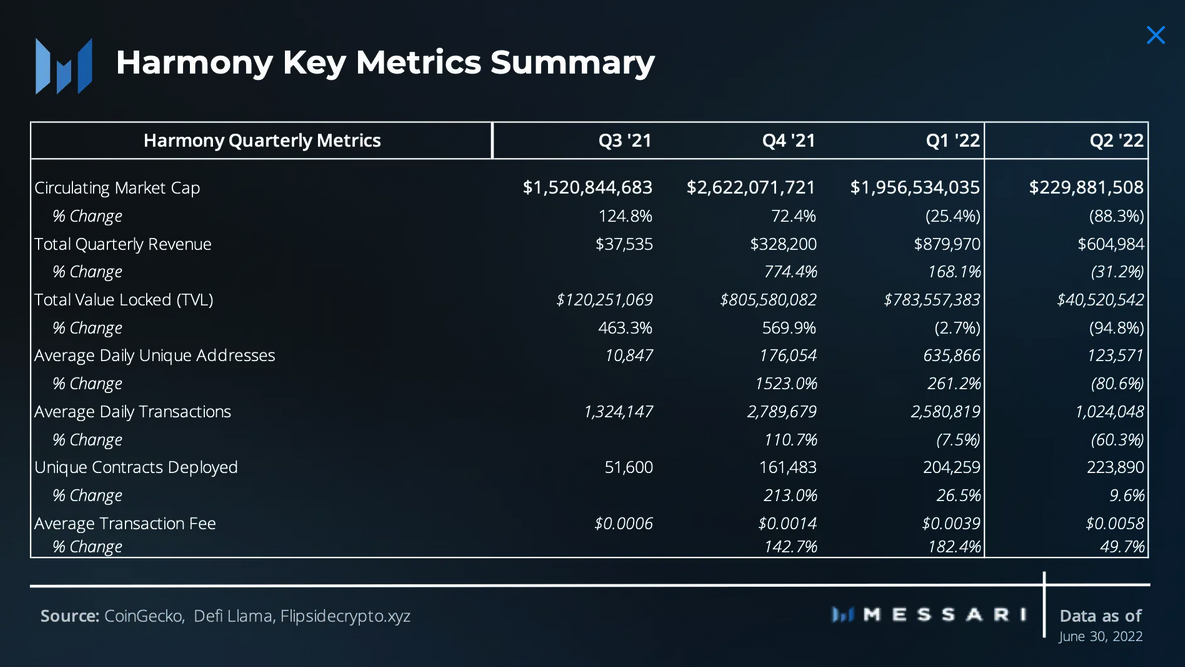Click the $120,251,069 TVL value

(x=605, y=300)
